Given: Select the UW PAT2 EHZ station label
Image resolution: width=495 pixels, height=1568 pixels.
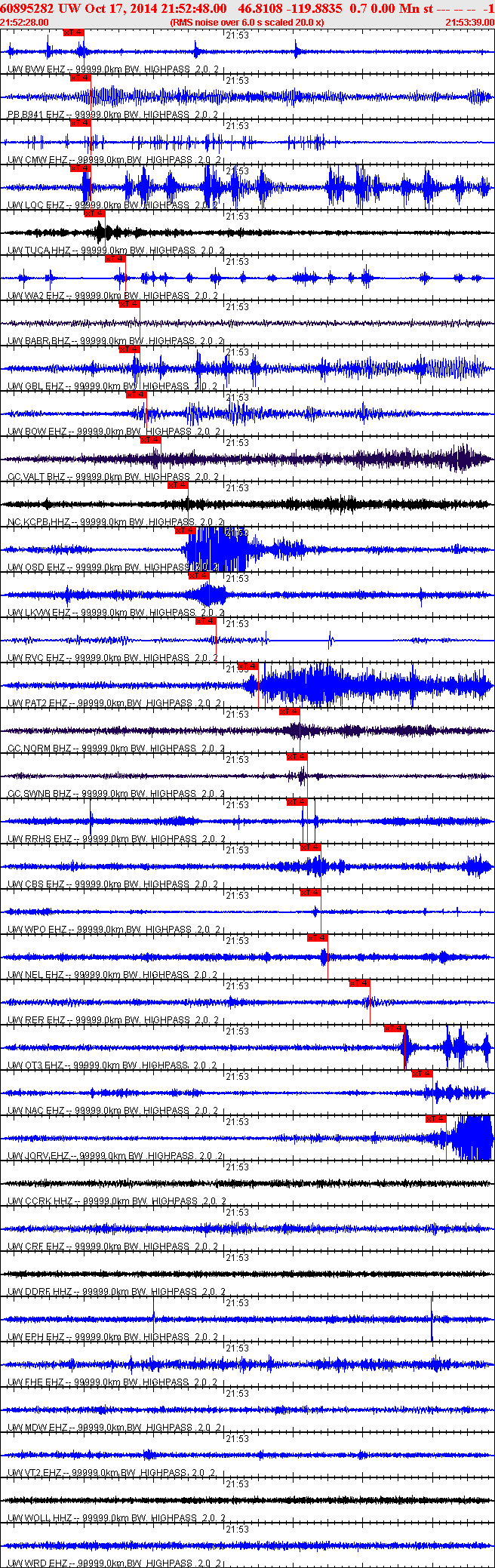Looking at the screenshot, I should [x=114, y=703].
